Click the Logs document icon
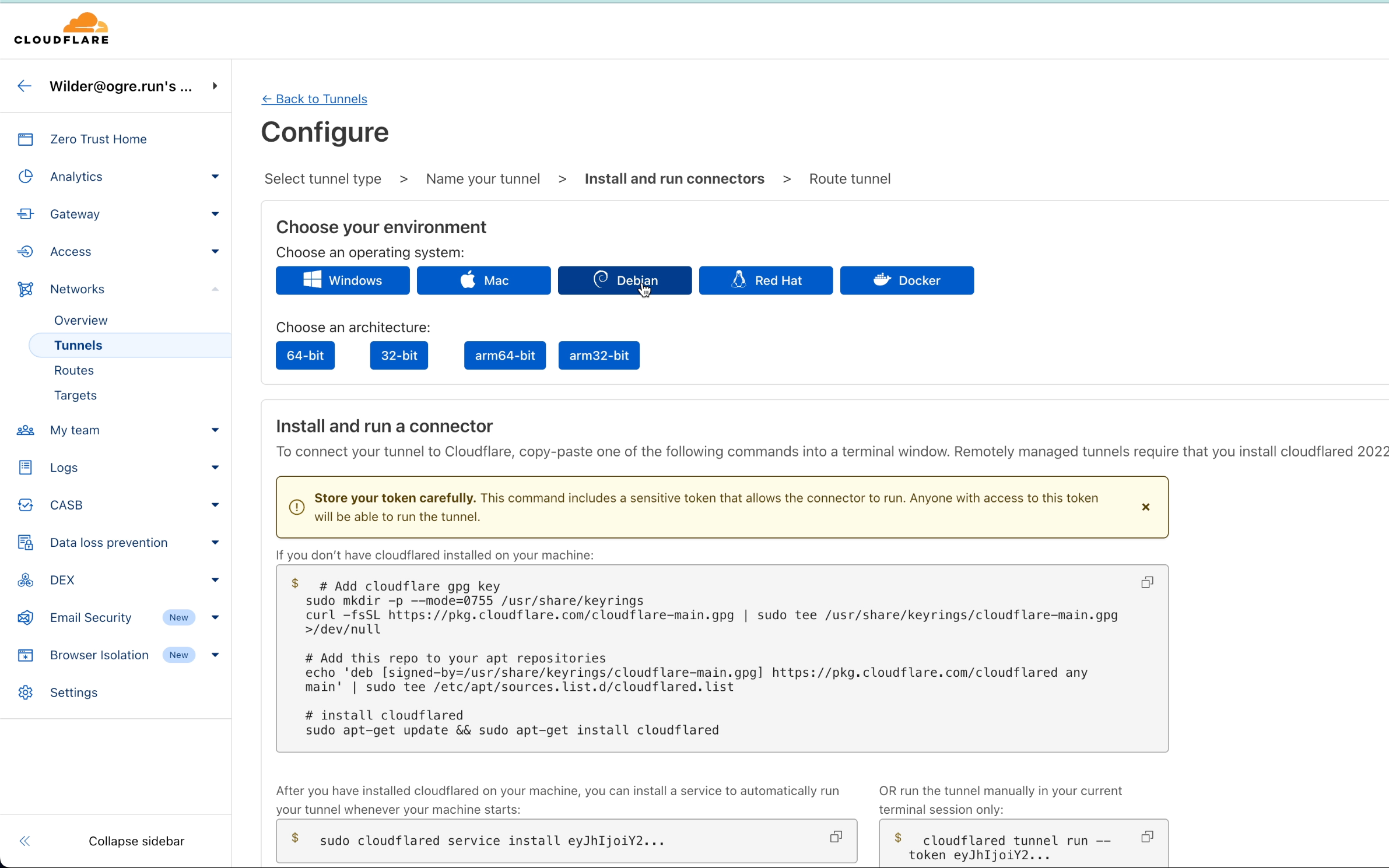This screenshot has height=868, width=1389. [25, 468]
